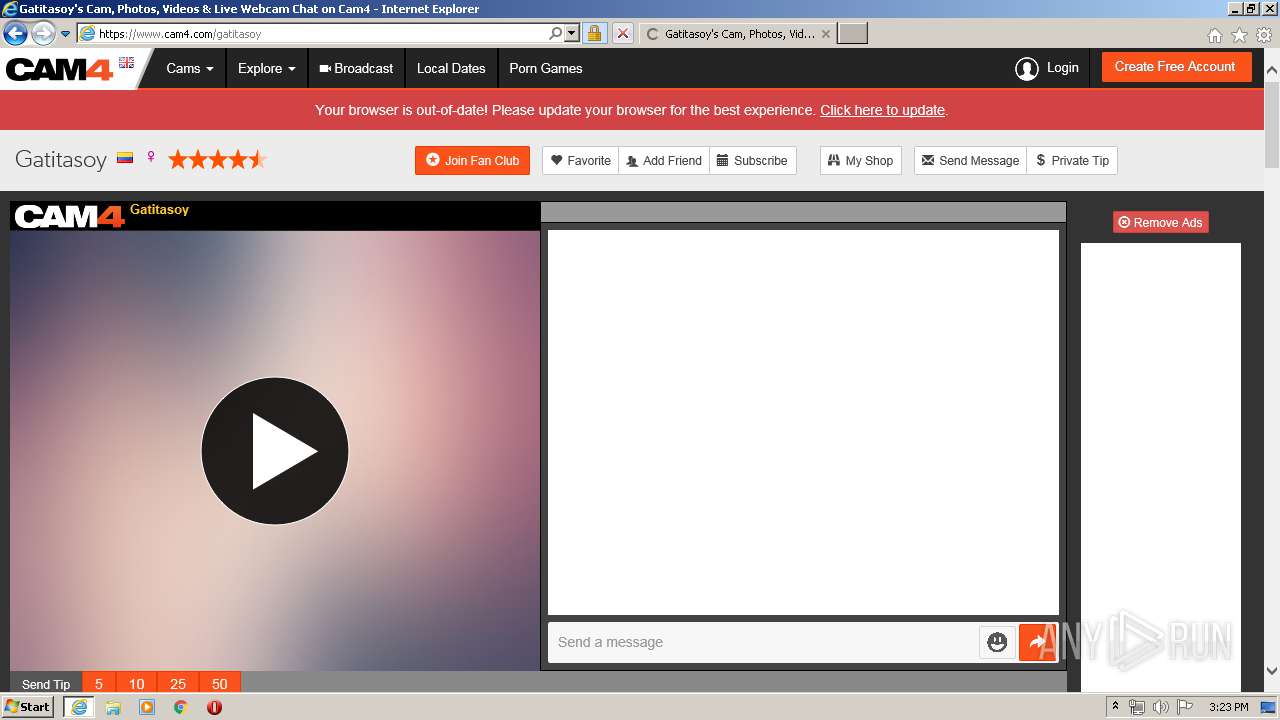Expand the address bar autocomplete dropdown

point(572,33)
